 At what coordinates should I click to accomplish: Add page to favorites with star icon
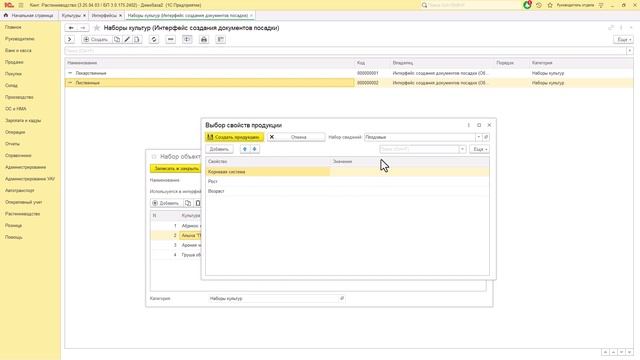pos(97,28)
